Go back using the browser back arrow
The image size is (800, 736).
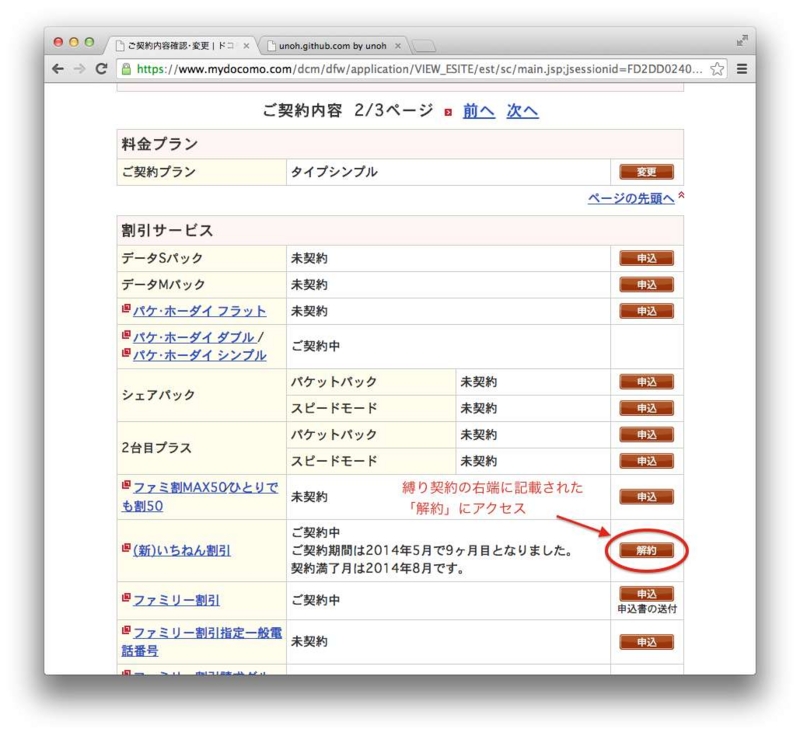pyautogui.click(x=58, y=69)
